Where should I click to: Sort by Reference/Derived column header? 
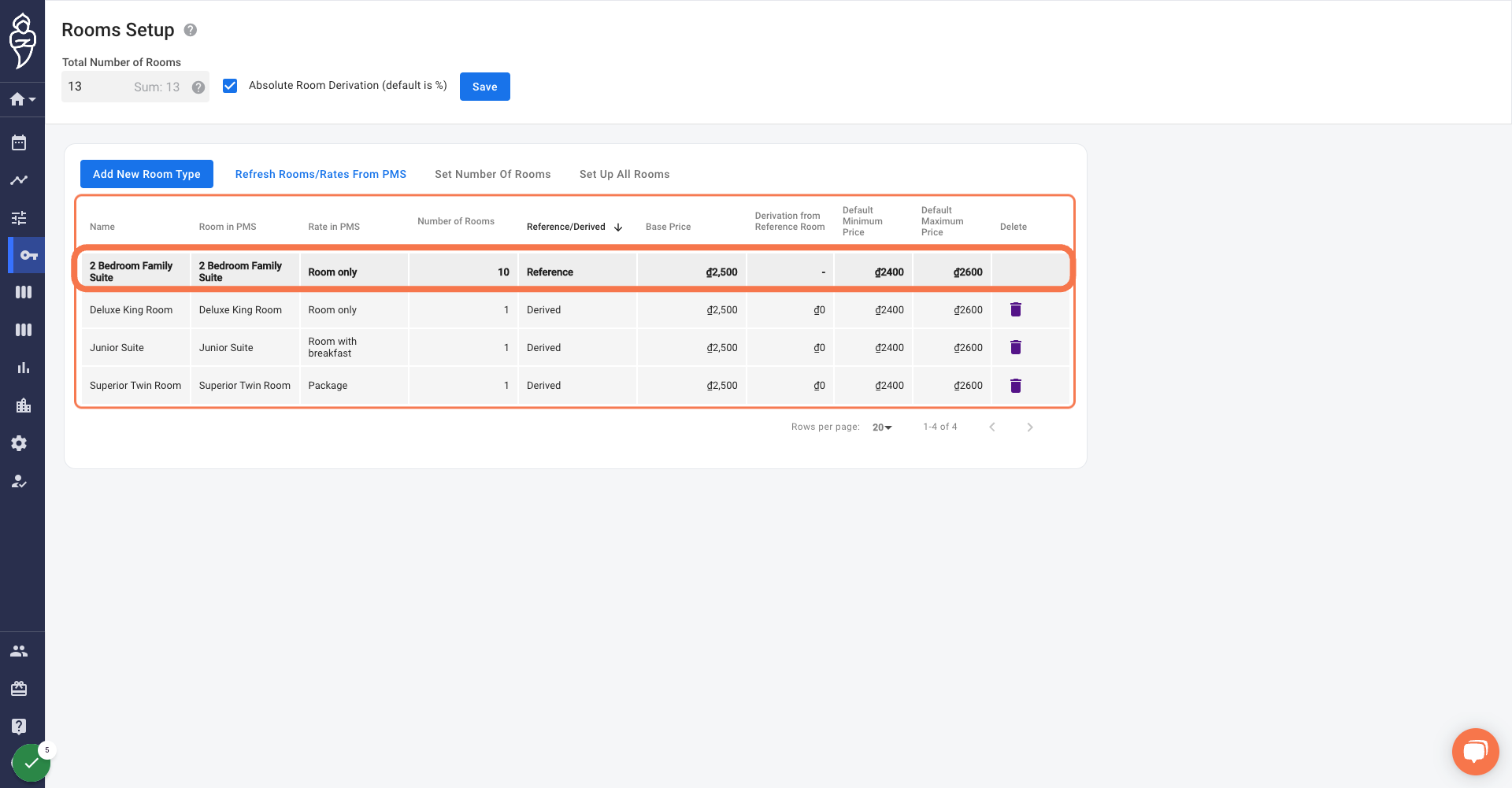(x=574, y=227)
